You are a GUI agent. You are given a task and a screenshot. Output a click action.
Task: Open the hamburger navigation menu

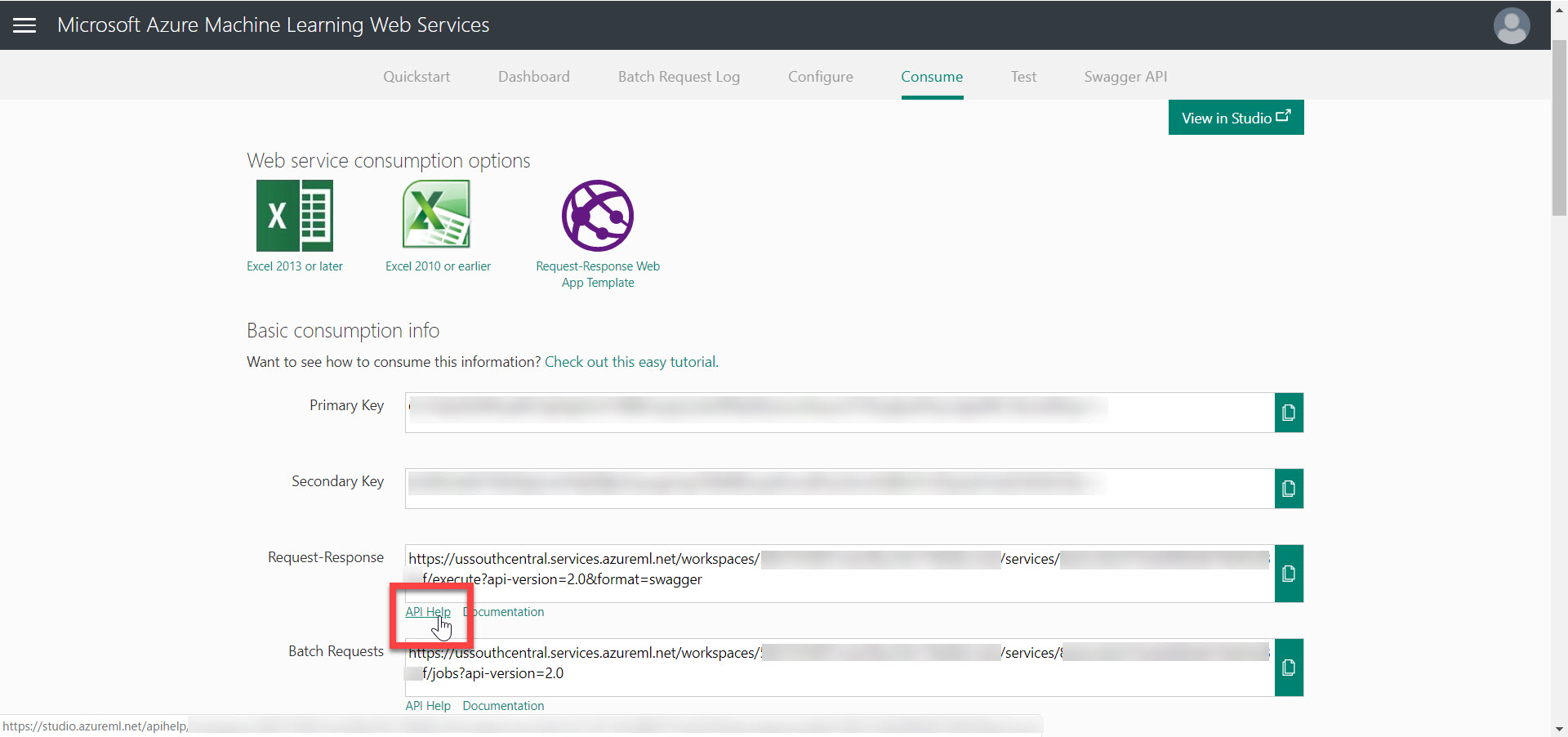[24, 25]
